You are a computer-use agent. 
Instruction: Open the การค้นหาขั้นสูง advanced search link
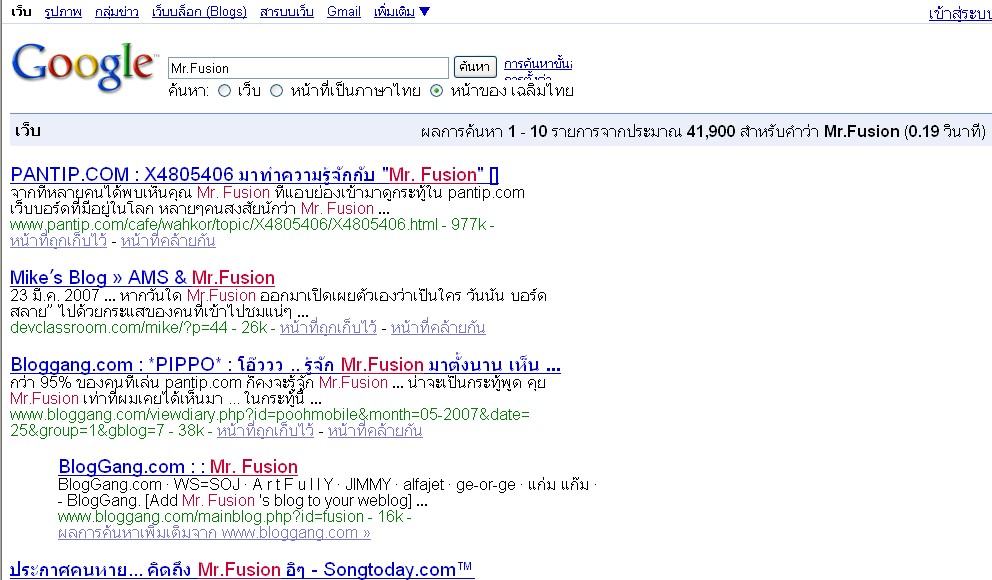[x=538, y=64]
